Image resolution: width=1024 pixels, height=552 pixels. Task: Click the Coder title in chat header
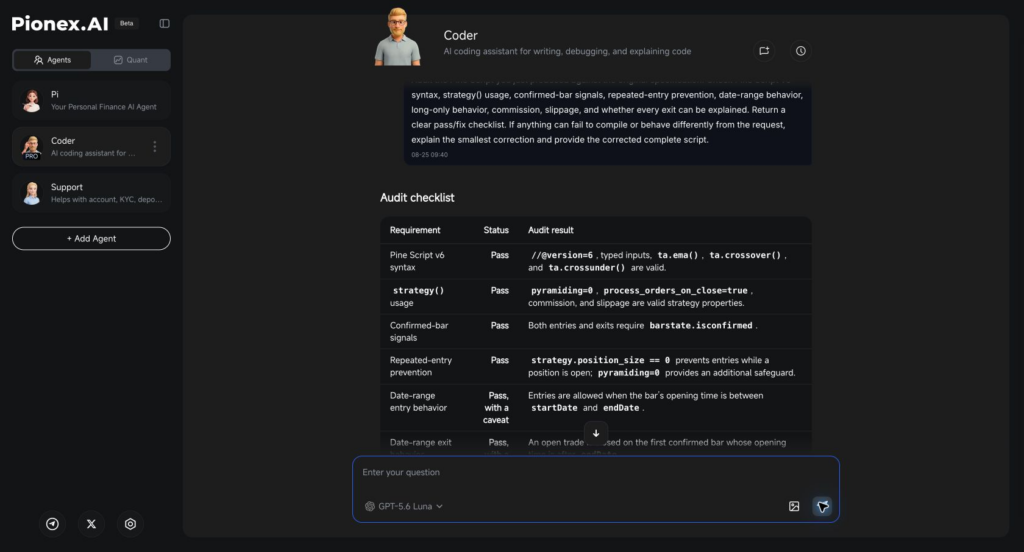pos(460,35)
